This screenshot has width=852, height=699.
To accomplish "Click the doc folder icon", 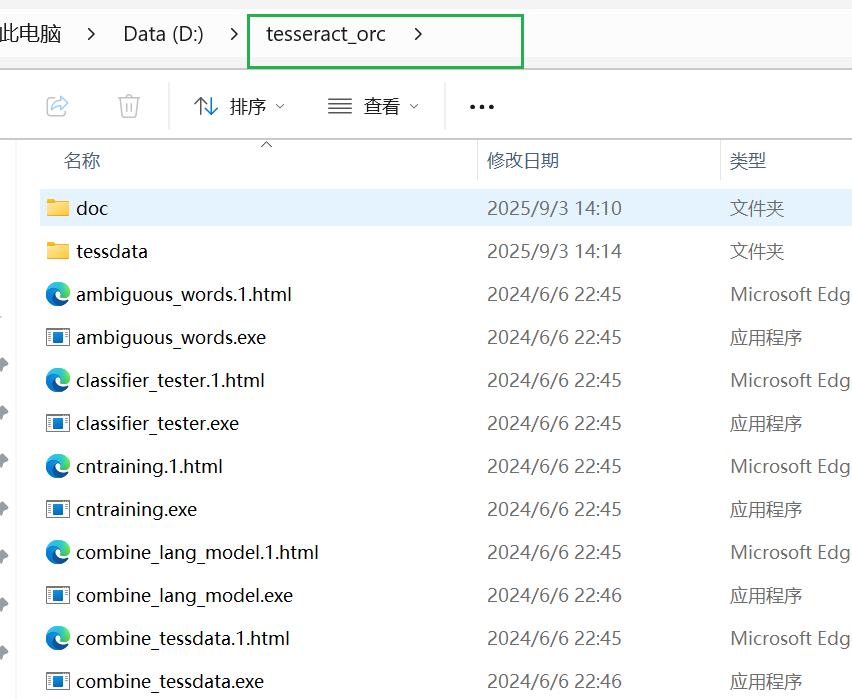I will click(x=58, y=208).
